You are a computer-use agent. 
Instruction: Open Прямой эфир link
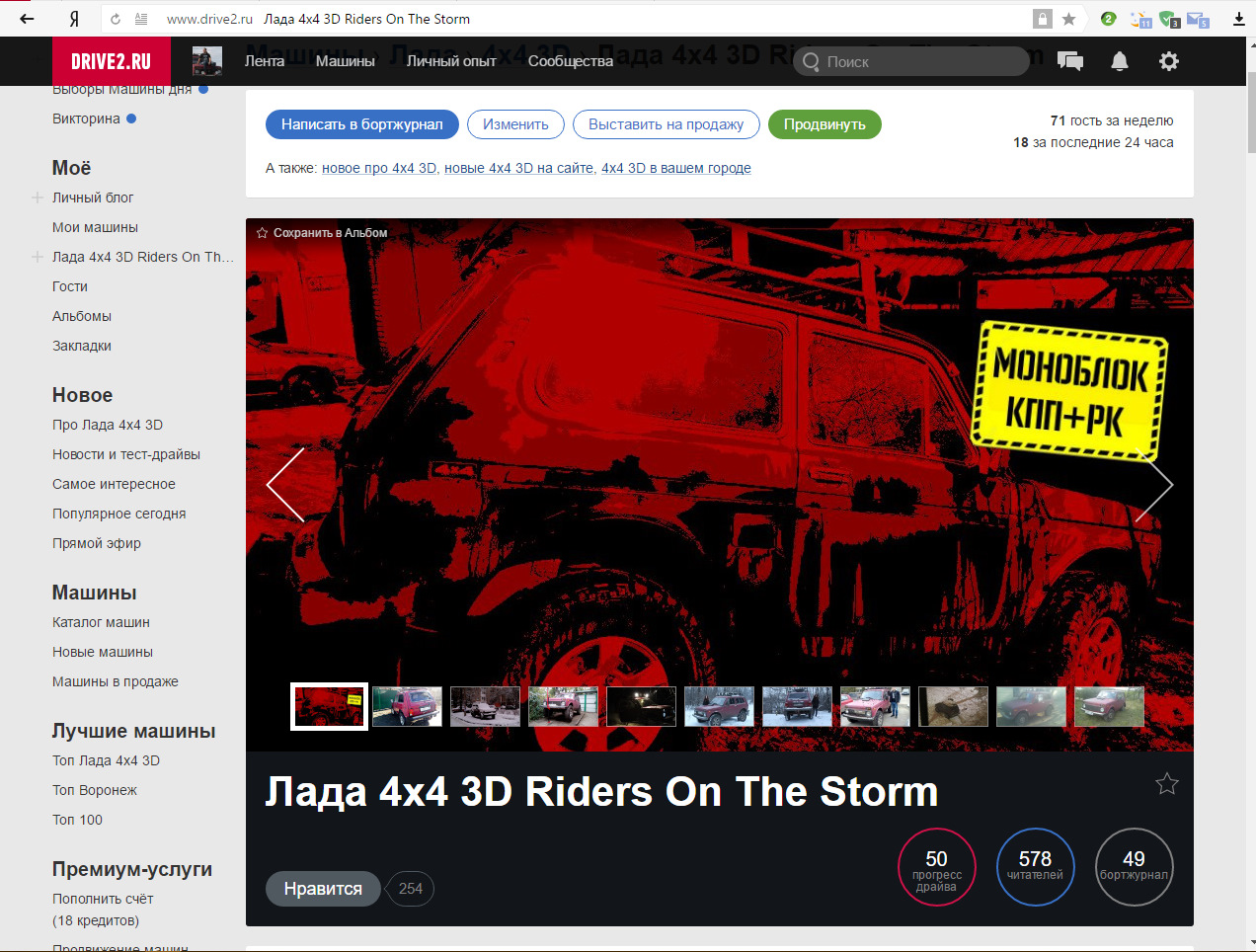[x=97, y=543]
